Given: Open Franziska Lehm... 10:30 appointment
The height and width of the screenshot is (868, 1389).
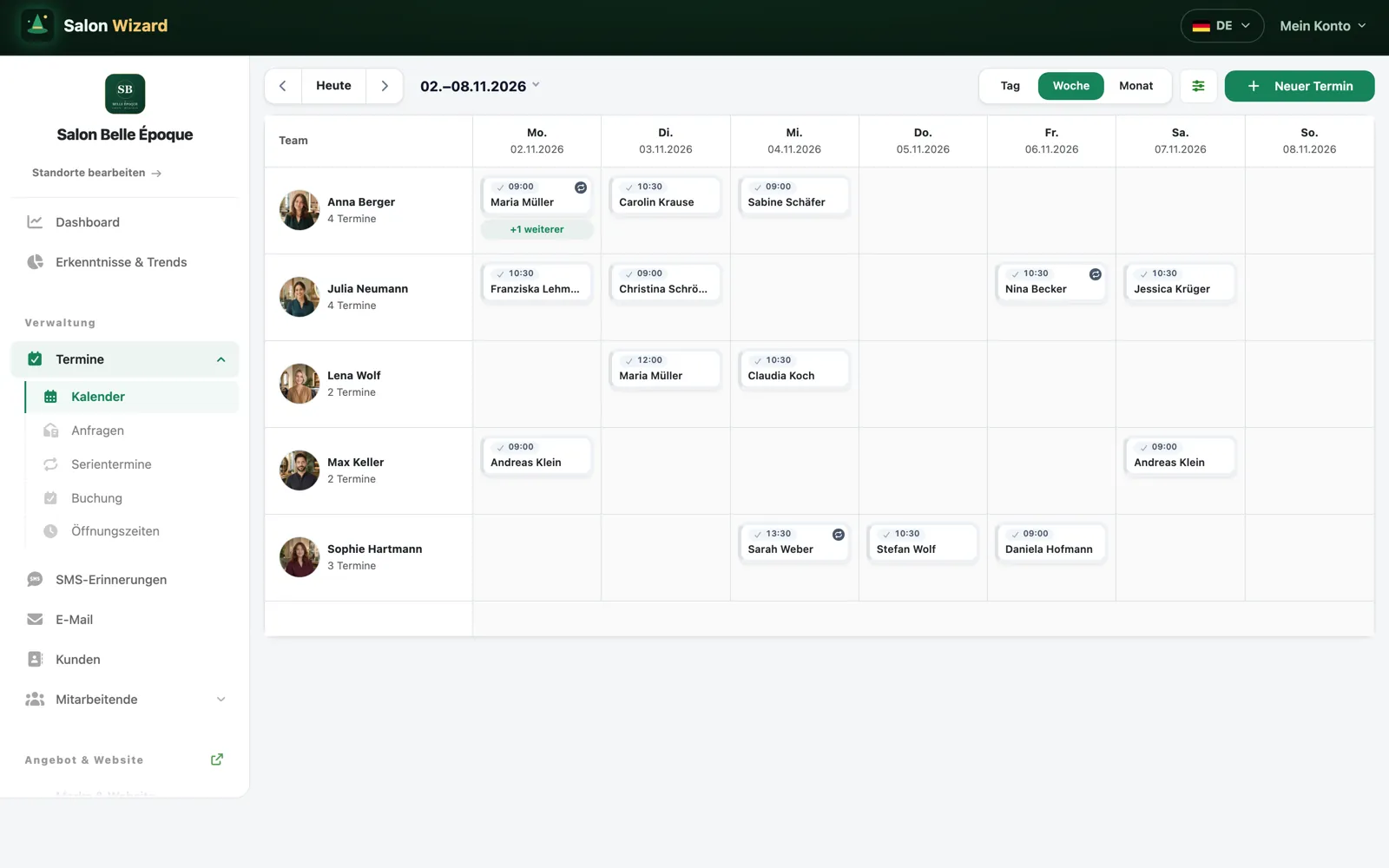Looking at the screenshot, I should pyautogui.click(x=537, y=282).
